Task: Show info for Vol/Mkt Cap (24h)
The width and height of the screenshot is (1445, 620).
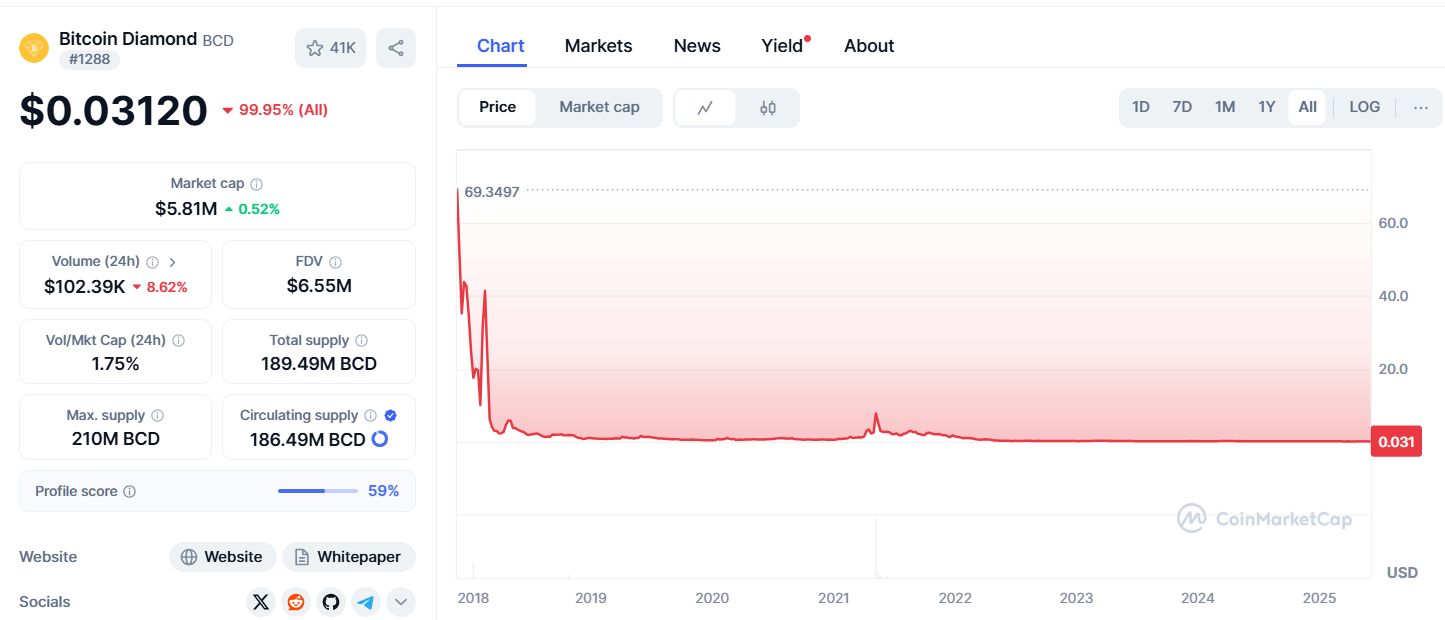Action: (x=178, y=340)
